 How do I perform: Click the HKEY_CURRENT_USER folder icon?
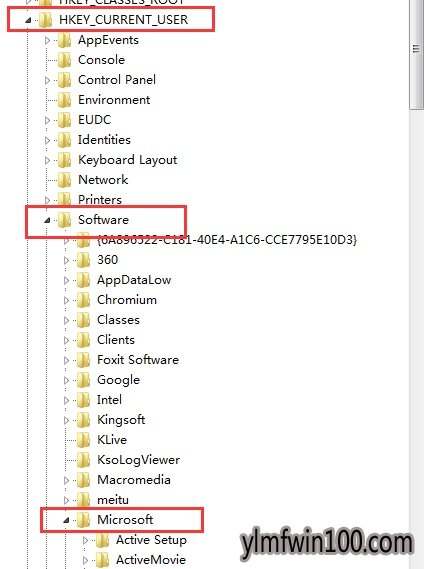click(x=46, y=20)
